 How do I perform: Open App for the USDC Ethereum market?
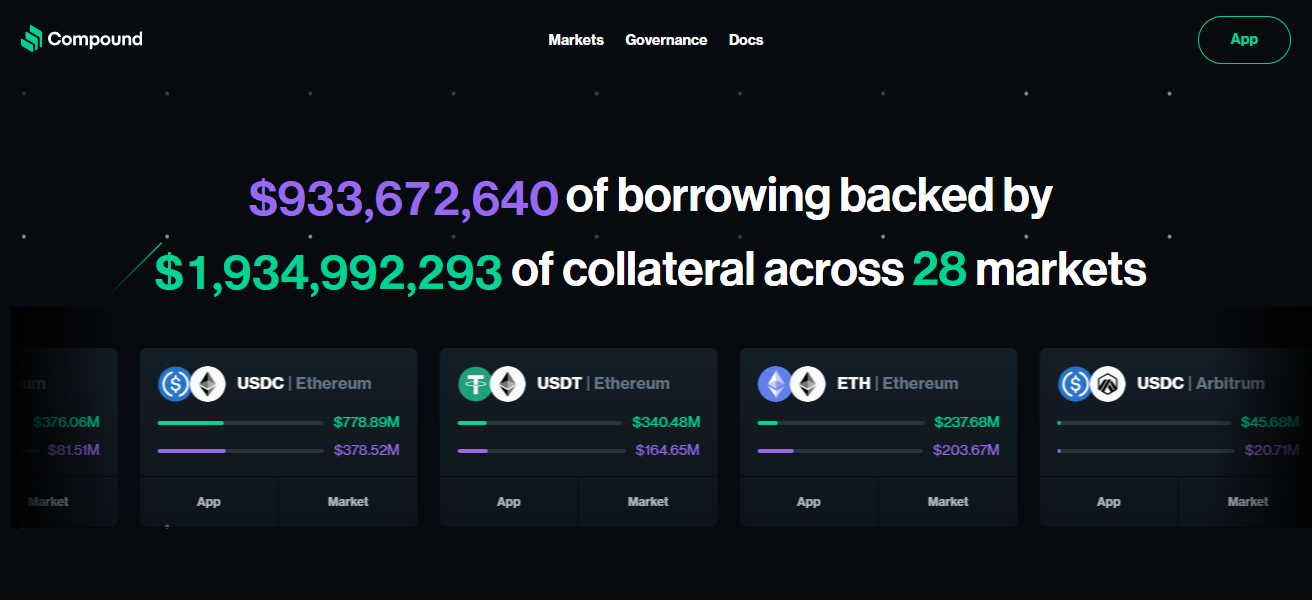pos(209,502)
